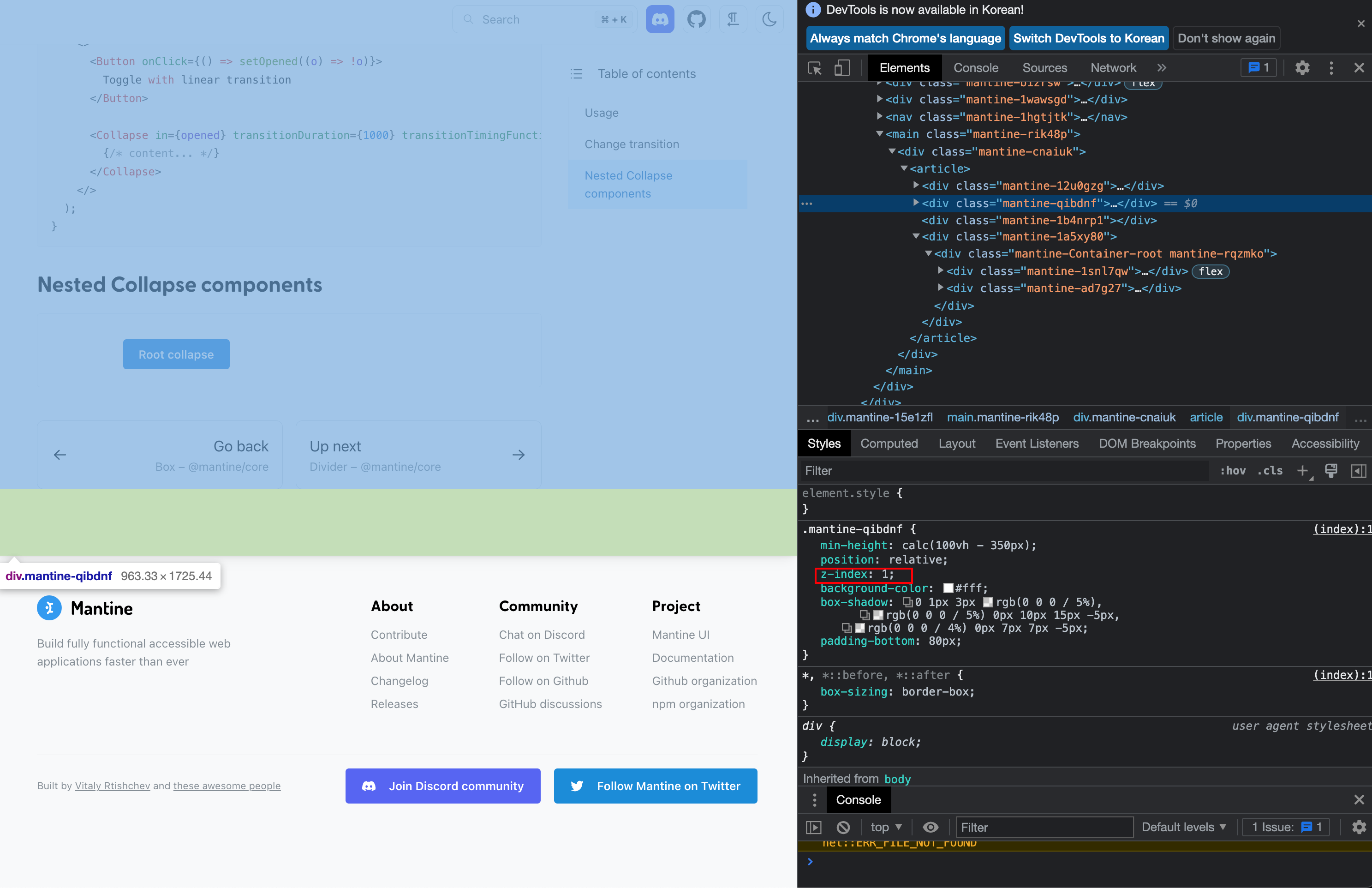Add a new style rule plus icon
The height and width of the screenshot is (888, 1372).
tap(1303, 470)
